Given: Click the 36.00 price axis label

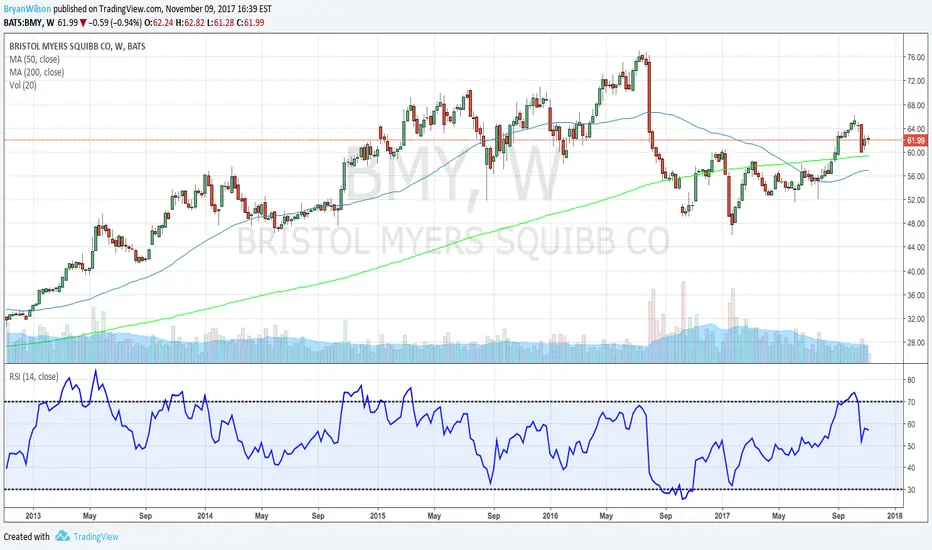Looking at the screenshot, I should coord(916,296).
